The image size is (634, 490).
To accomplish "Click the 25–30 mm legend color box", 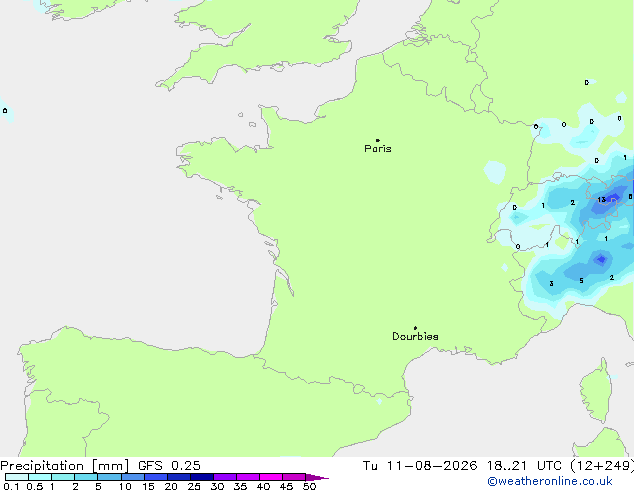I will 202,477.
